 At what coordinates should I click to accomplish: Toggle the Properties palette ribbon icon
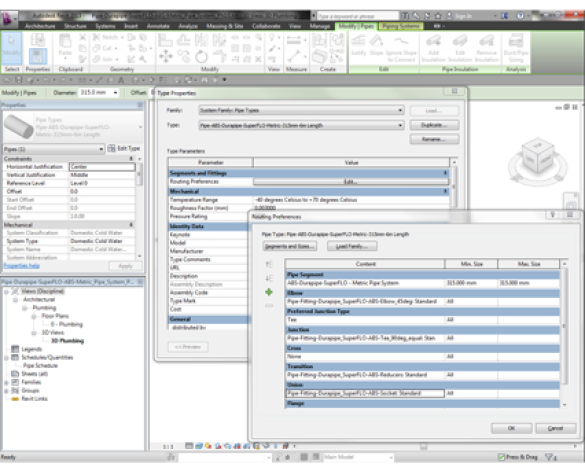tap(38, 57)
